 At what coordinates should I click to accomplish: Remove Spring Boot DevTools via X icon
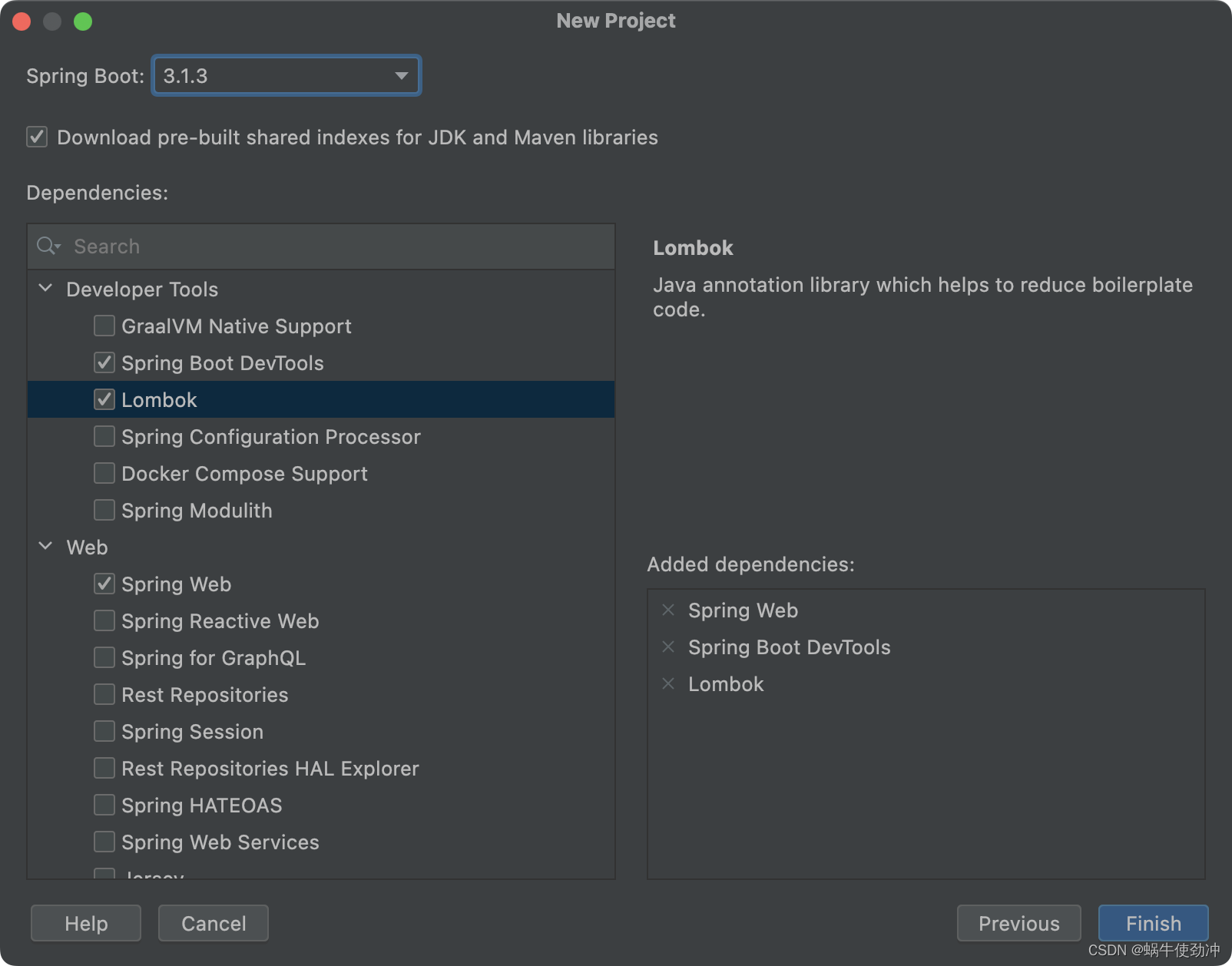(x=668, y=647)
